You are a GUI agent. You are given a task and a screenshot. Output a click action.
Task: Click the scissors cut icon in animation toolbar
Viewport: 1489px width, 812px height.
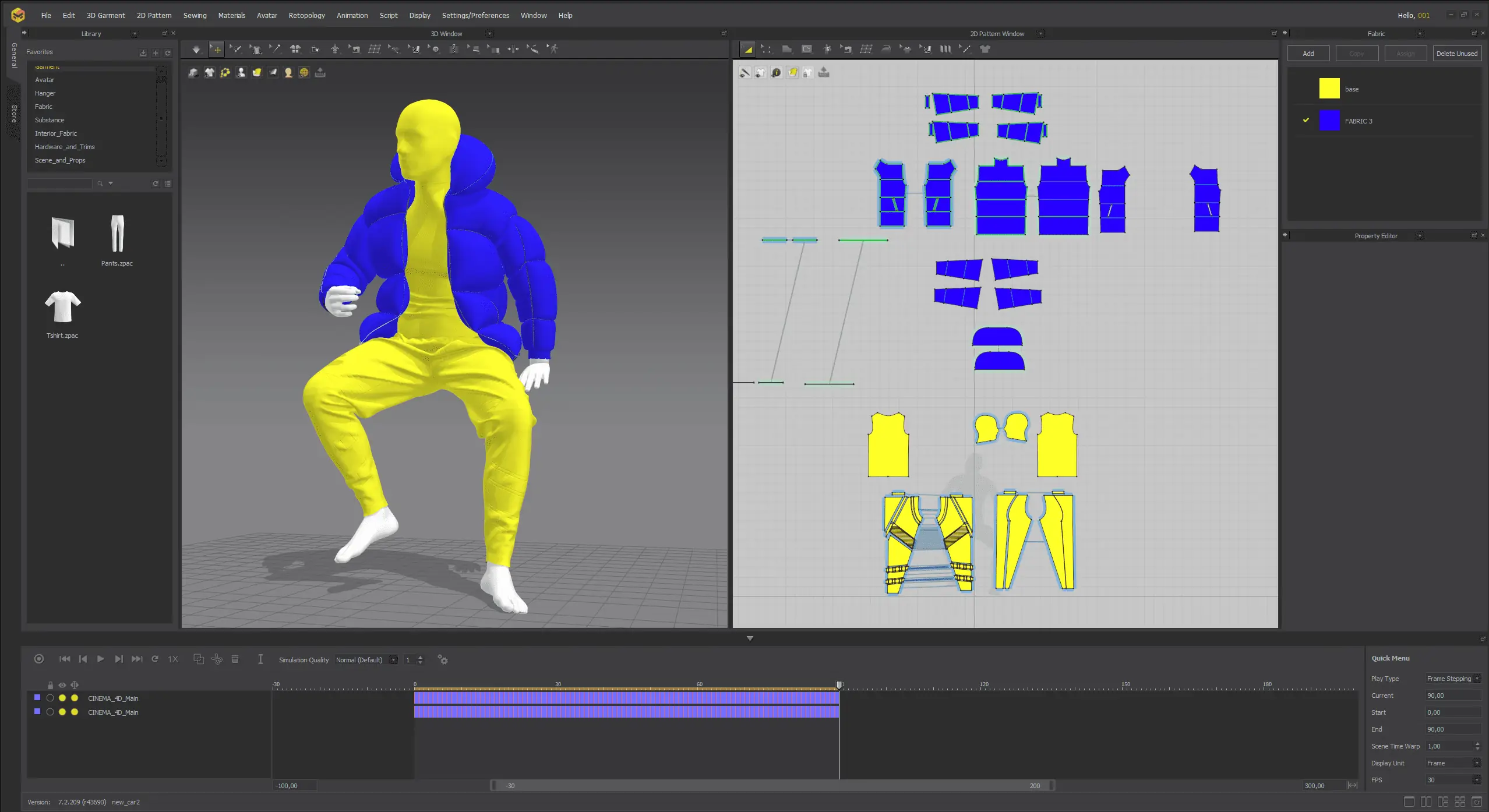pyautogui.click(x=217, y=659)
